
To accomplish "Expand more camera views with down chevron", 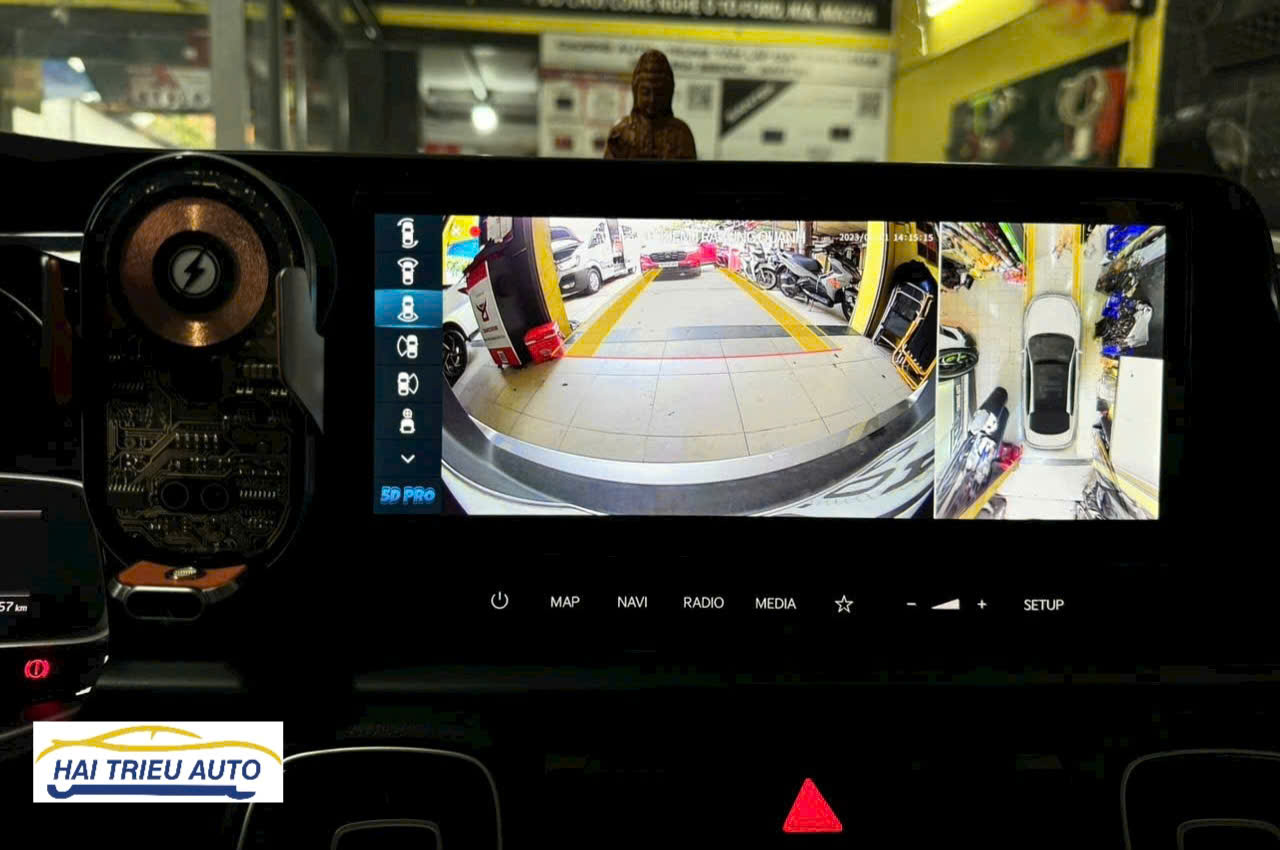I will click(x=407, y=458).
